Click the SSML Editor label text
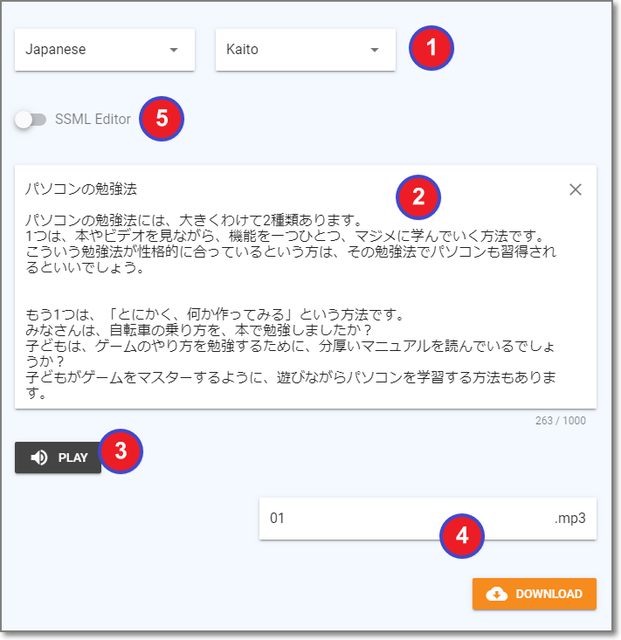Viewport: 621px width, 640px height. pos(93,119)
